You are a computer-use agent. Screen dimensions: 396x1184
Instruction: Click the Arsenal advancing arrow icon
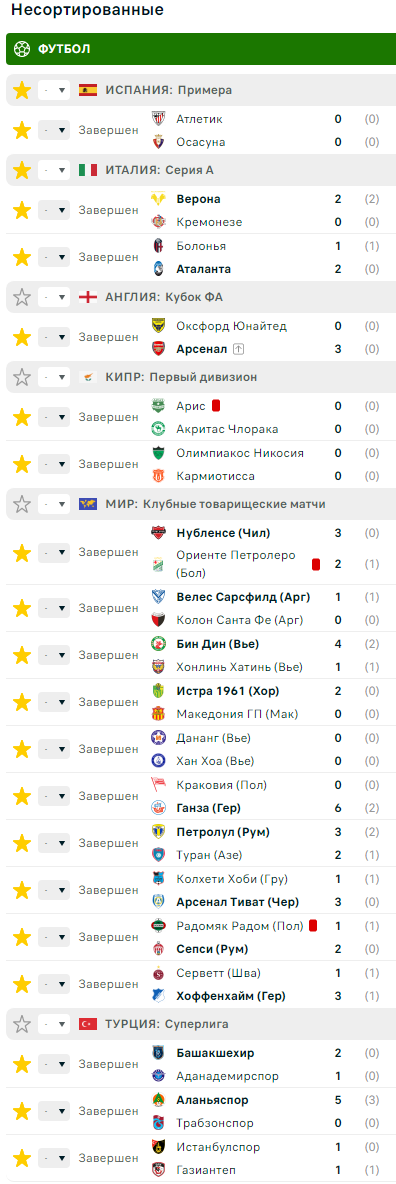coord(239,349)
